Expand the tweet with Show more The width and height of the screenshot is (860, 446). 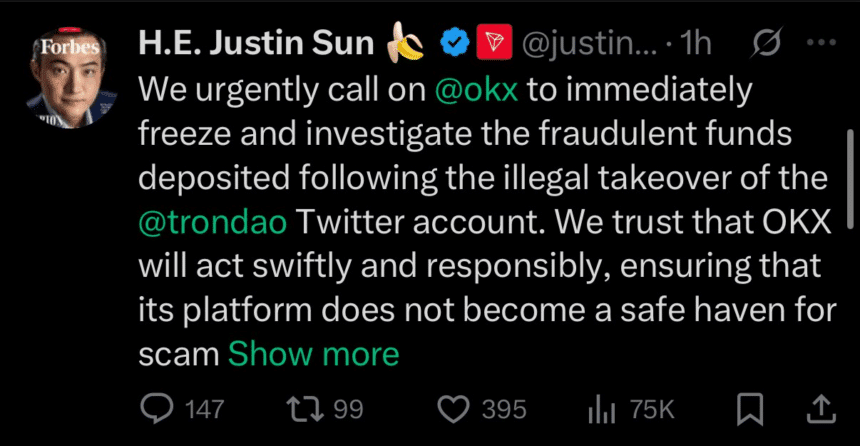[313, 353]
